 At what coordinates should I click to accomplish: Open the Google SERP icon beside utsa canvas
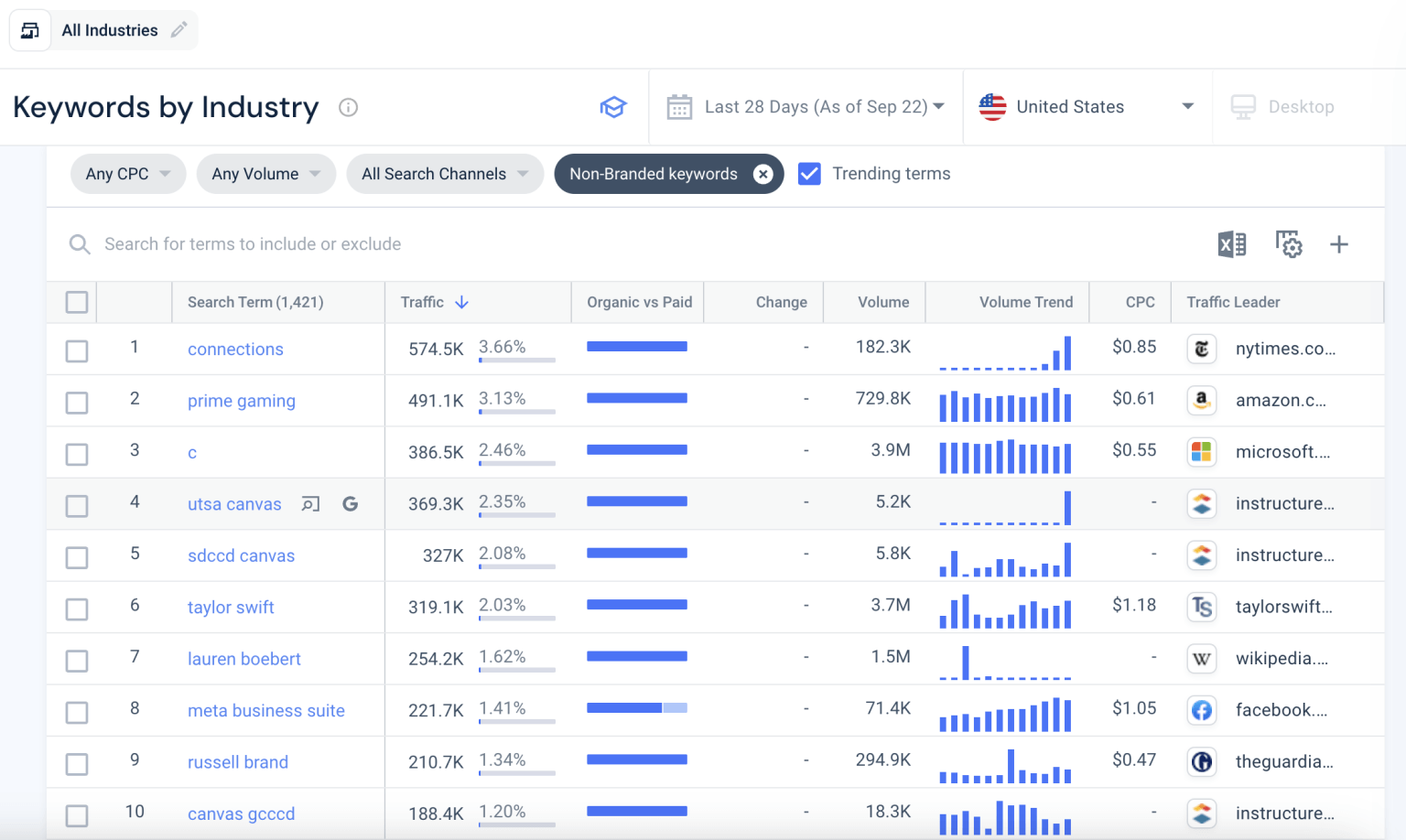[351, 504]
